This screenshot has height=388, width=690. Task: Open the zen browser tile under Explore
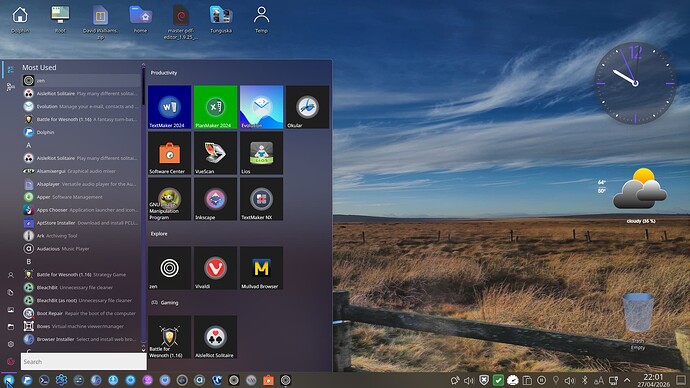click(169, 268)
